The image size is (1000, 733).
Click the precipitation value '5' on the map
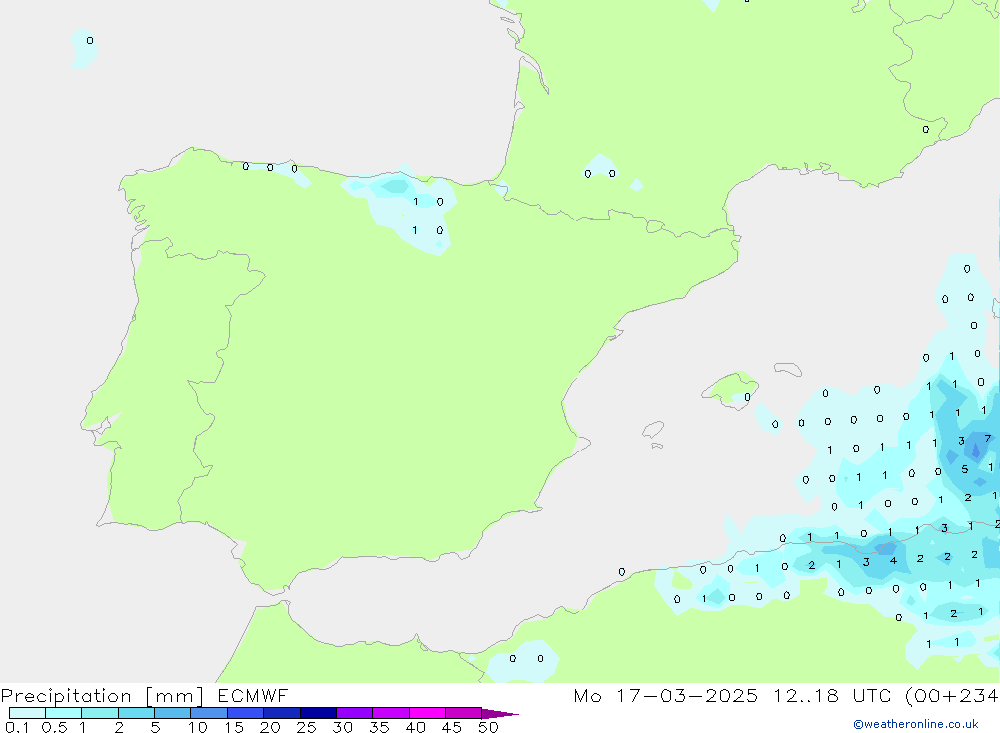(x=964, y=469)
